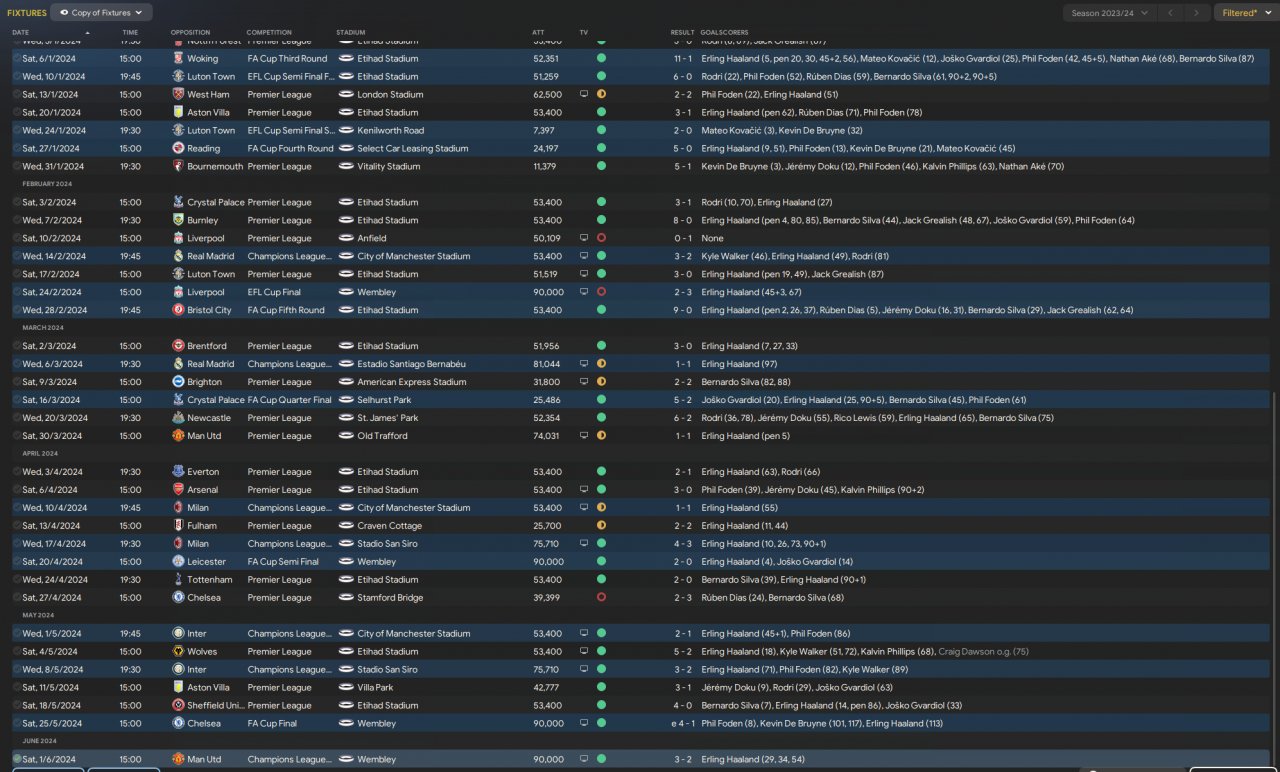Sort fixtures by the Date column header

click(21, 33)
